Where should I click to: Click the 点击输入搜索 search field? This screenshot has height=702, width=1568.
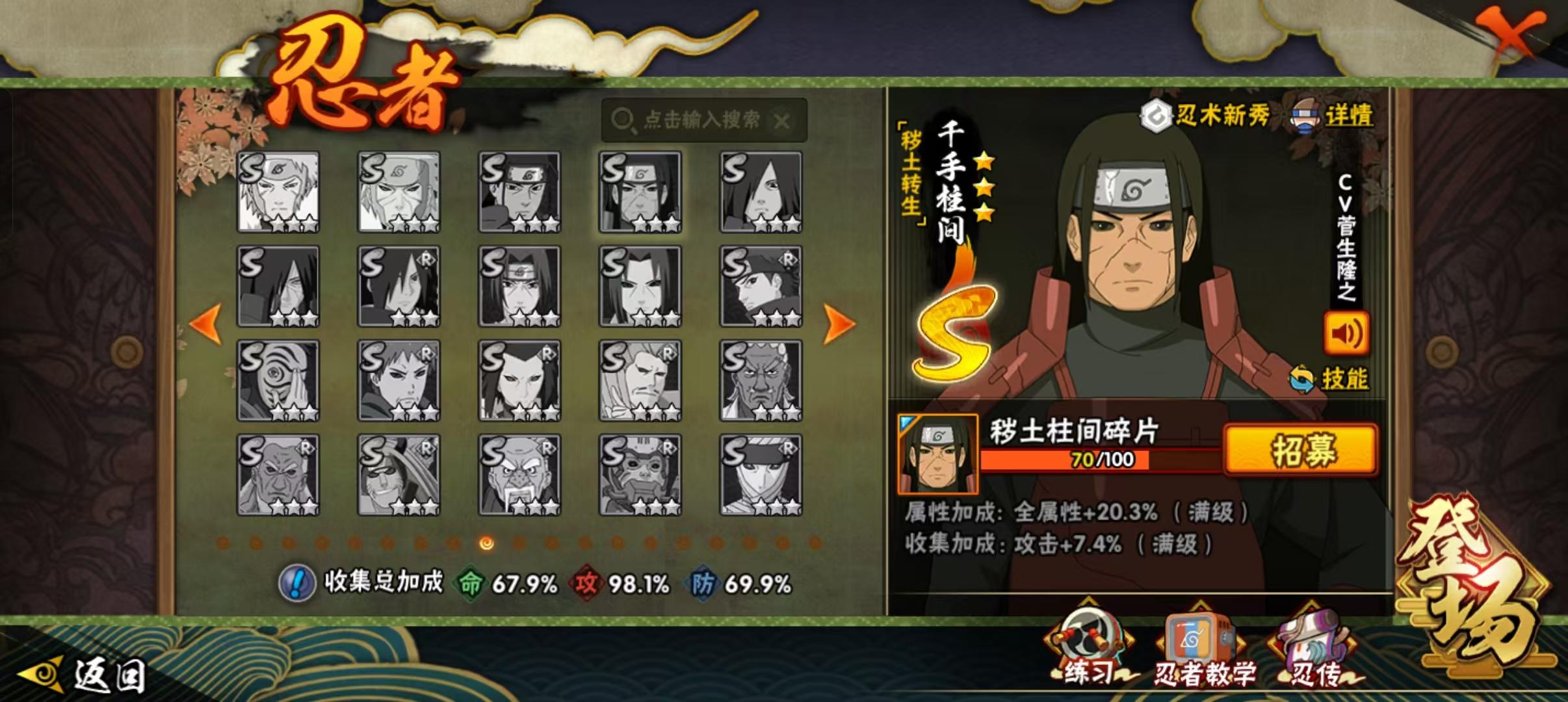point(704,120)
